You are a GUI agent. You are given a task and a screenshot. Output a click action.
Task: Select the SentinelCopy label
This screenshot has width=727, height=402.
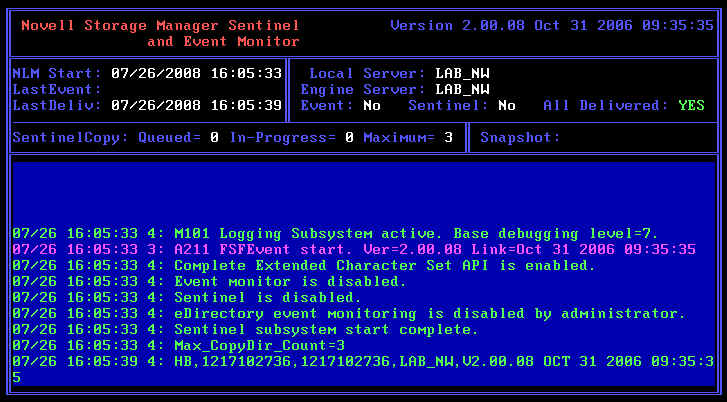tap(70, 137)
